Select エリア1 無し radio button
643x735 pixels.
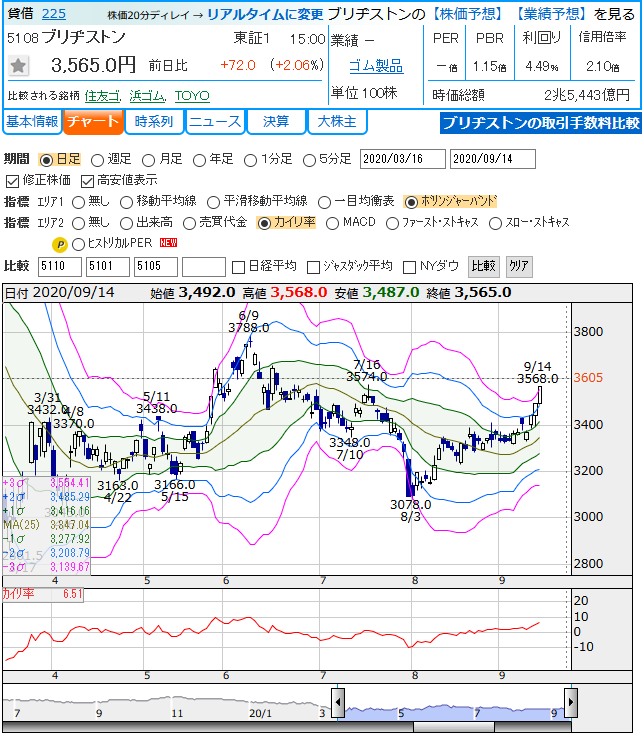click(x=78, y=202)
